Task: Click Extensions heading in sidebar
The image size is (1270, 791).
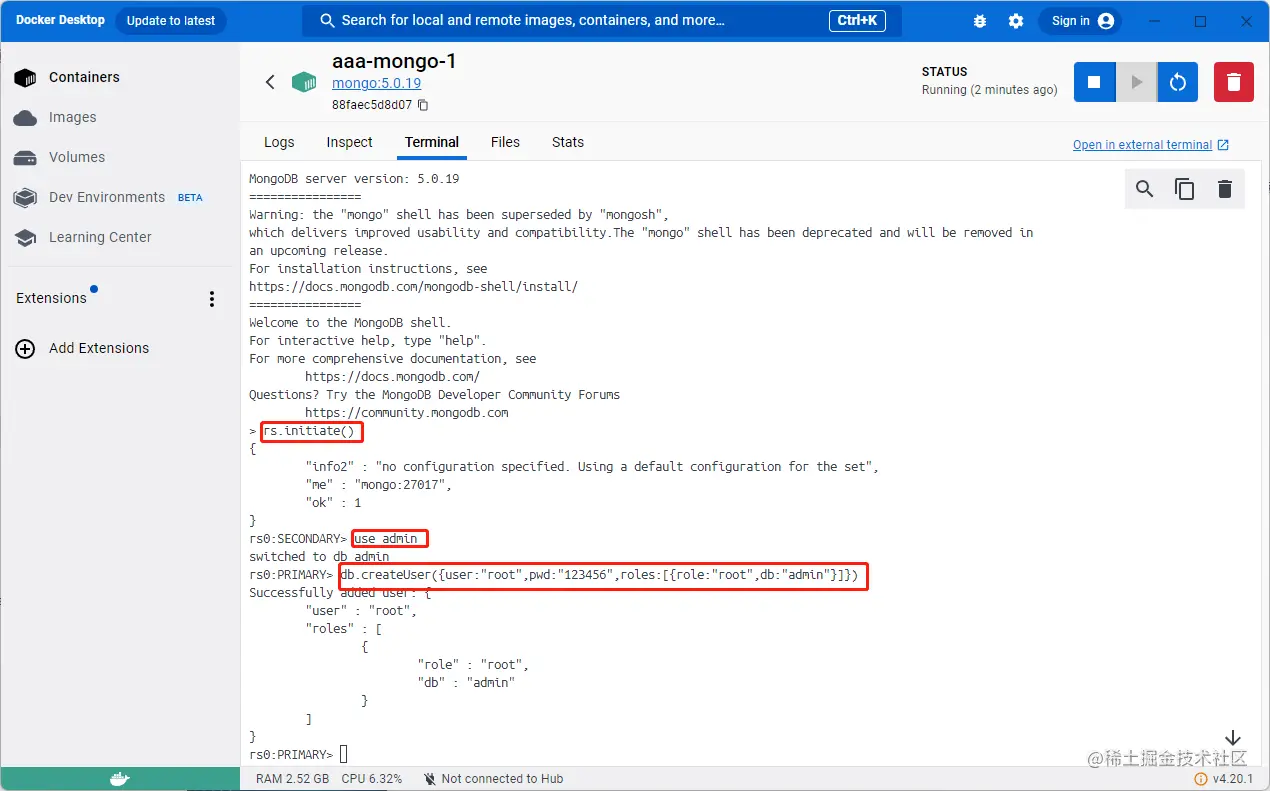Action: pyautogui.click(x=51, y=298)
